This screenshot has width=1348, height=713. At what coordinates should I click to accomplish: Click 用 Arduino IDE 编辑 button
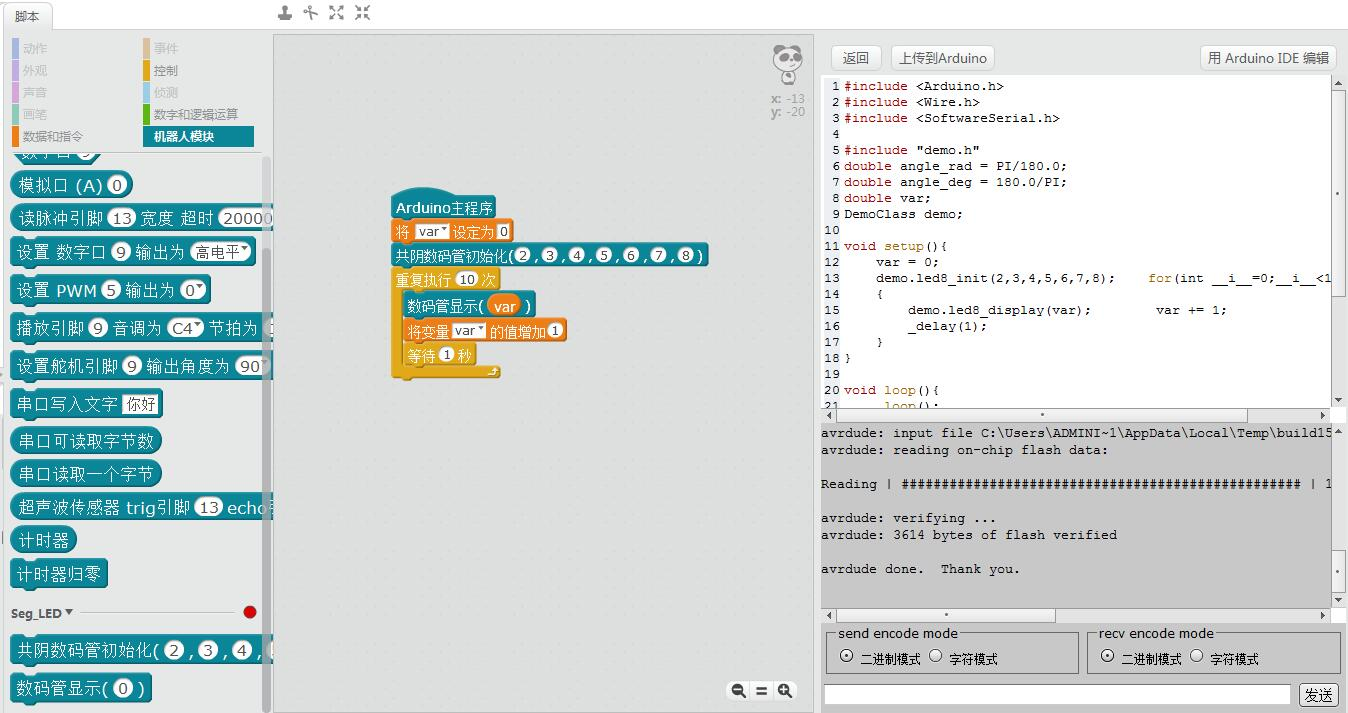click(x=1268, y=58)
